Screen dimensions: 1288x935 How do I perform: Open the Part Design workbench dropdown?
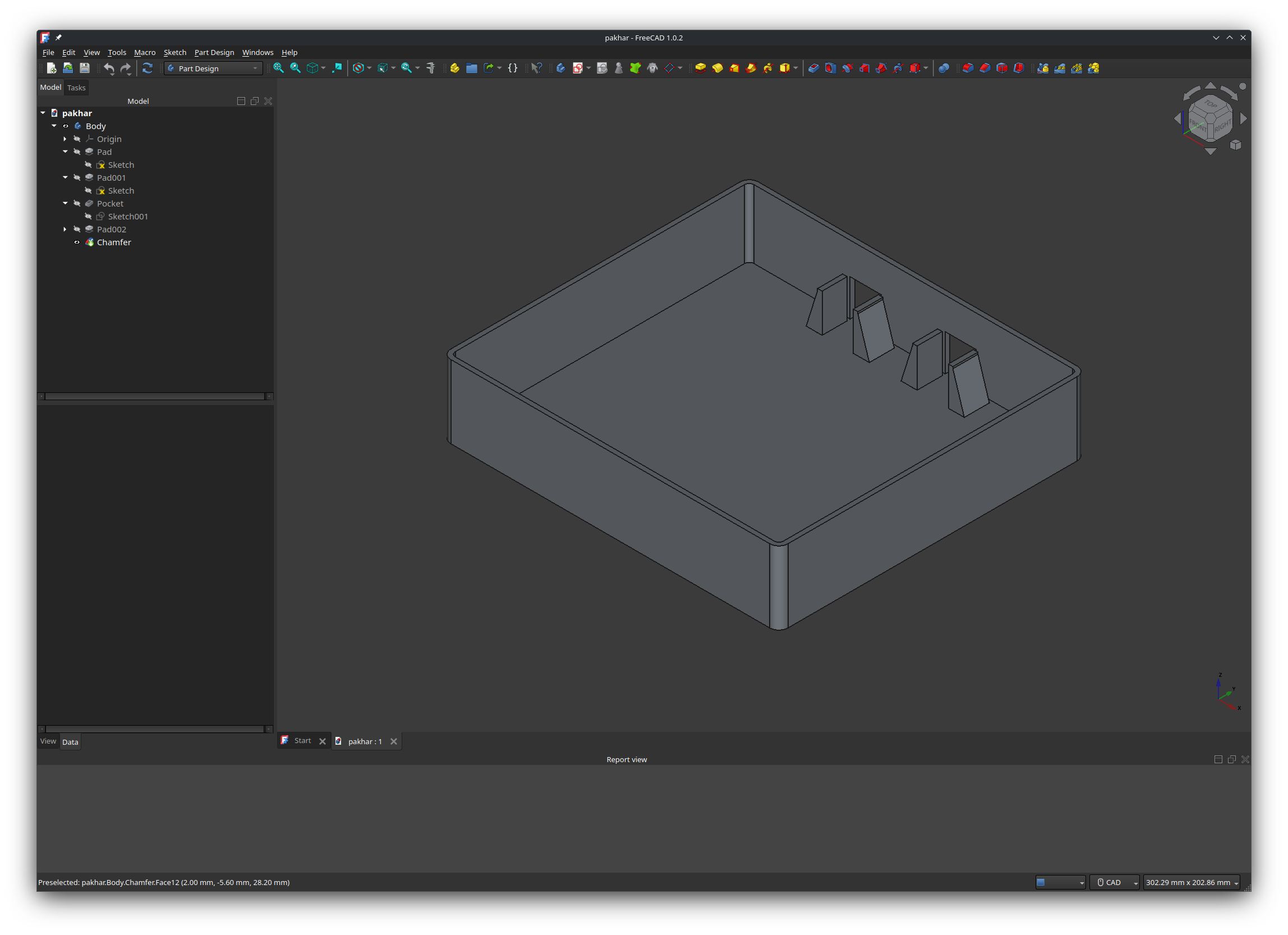point(213,68)
